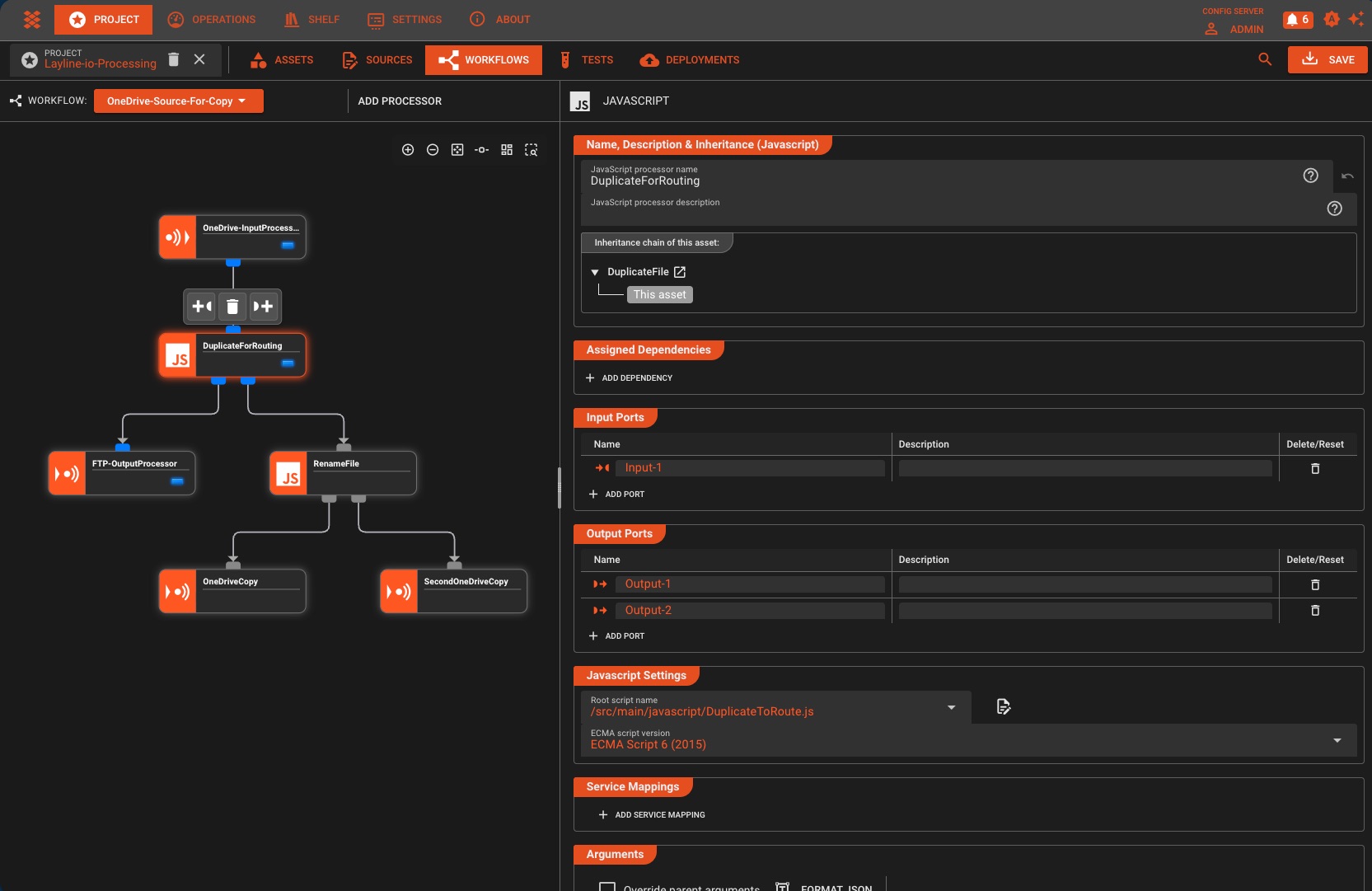
Task: Enable the Override parent arguments checkbox
Action: click(x=607, y=886)
